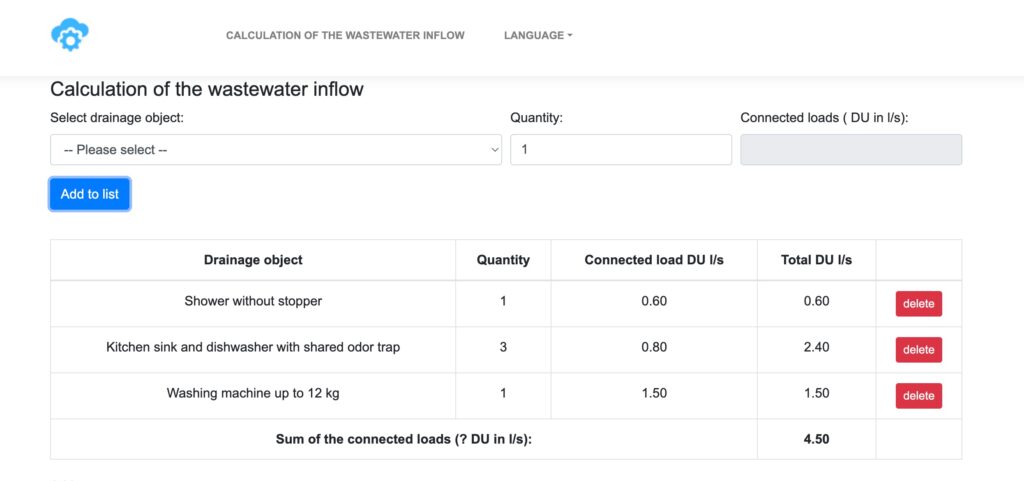Viewport: 1024px width, 481px height.
Task: Click the Connected load DU l/s header
Action: (x=654, y=260)
